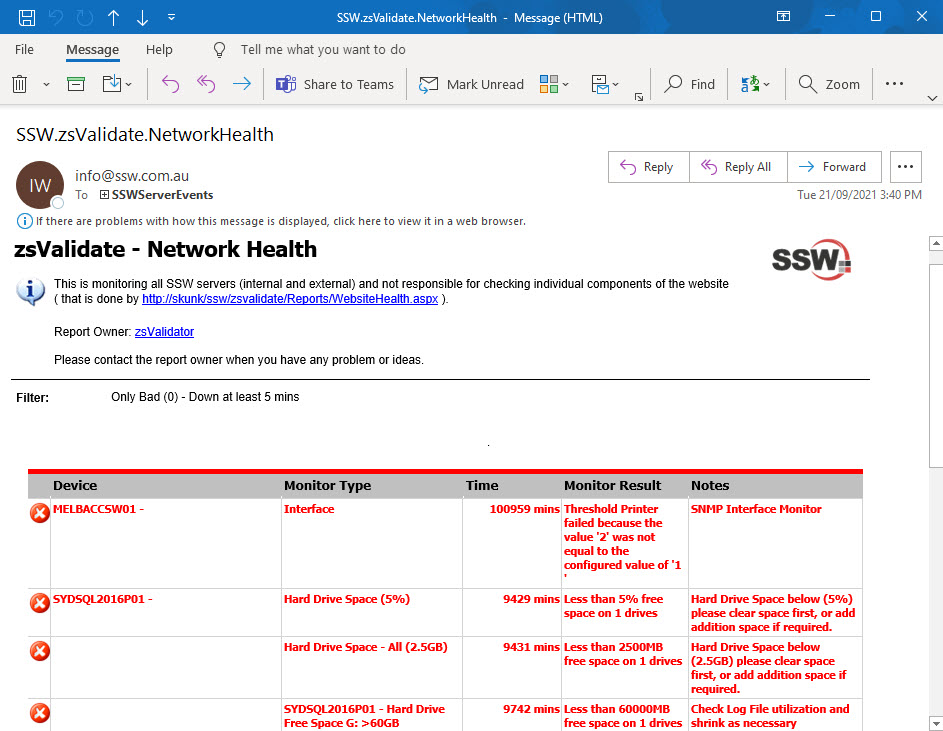
Task: Open the WebsiteHealth.aspx report link
Action: tap(289, 299)
